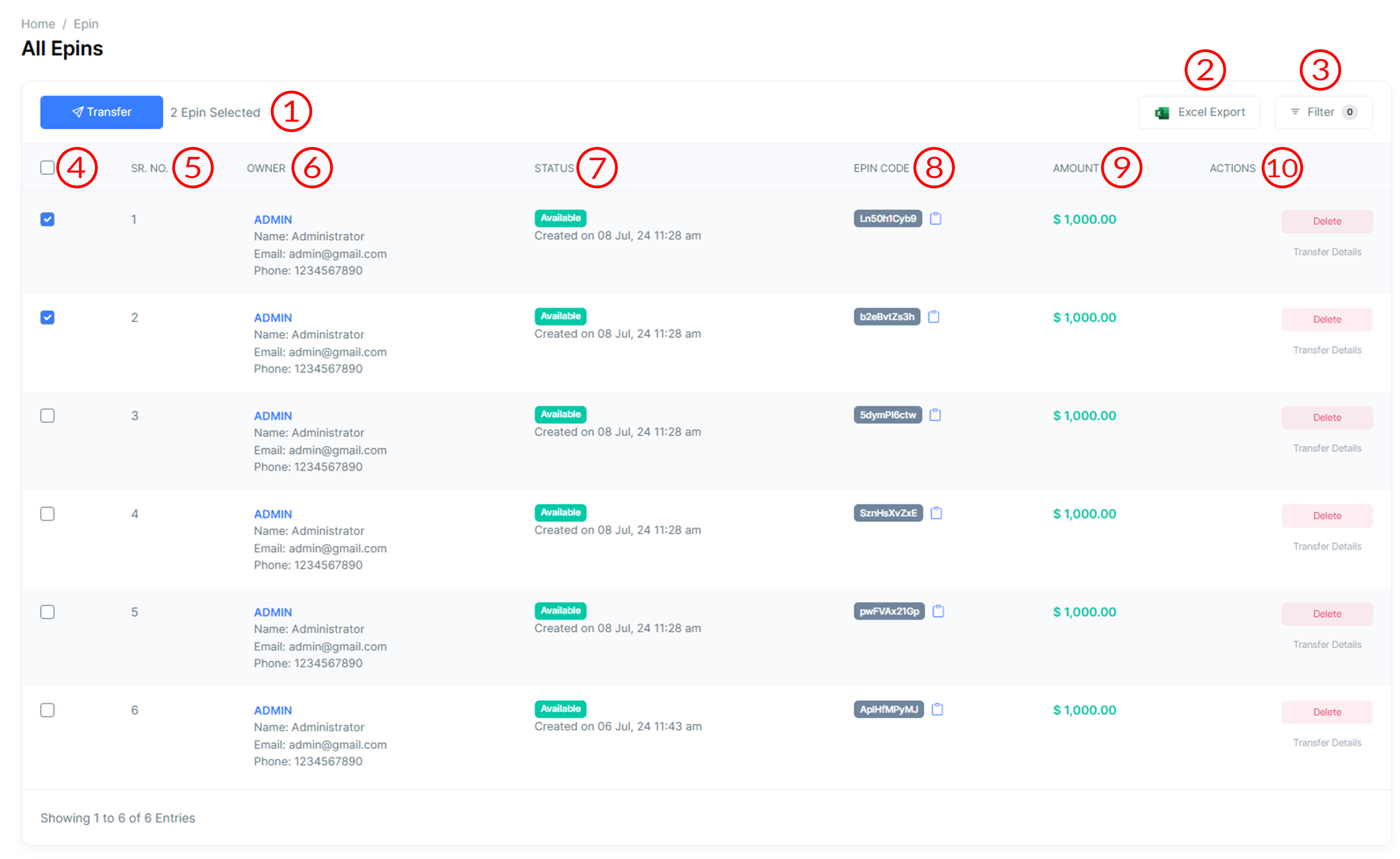The image size is (1400, 859).
Task: Go to Home breadcrumb link
Action: pos(38,24)
